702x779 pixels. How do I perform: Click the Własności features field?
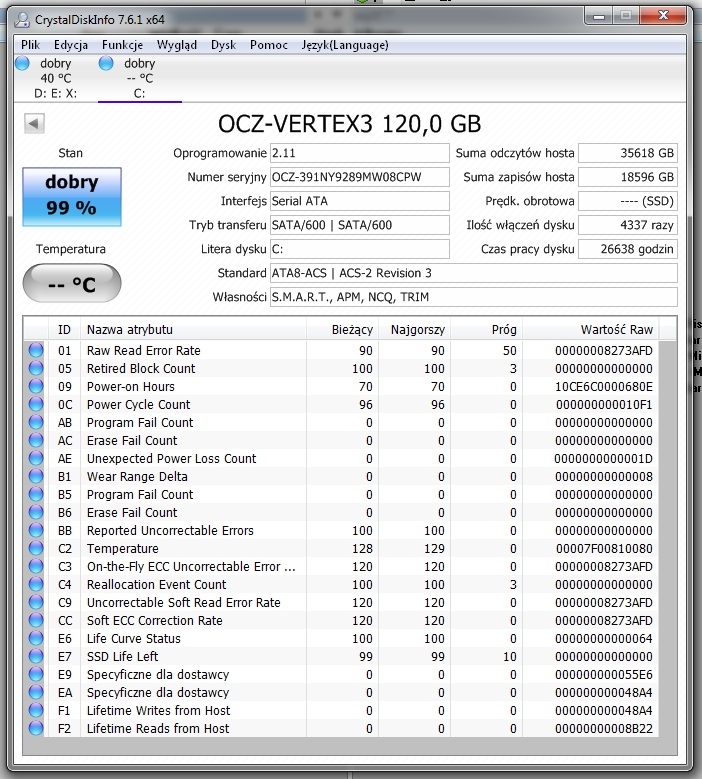pos(473,297)
